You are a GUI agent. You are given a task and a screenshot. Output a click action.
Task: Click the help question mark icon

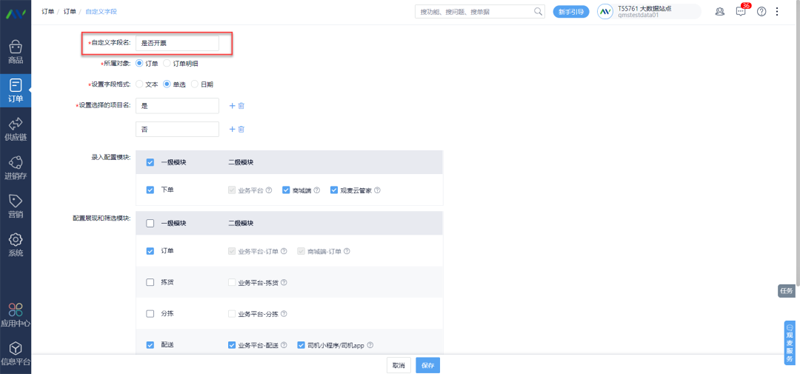click(761, 11)
